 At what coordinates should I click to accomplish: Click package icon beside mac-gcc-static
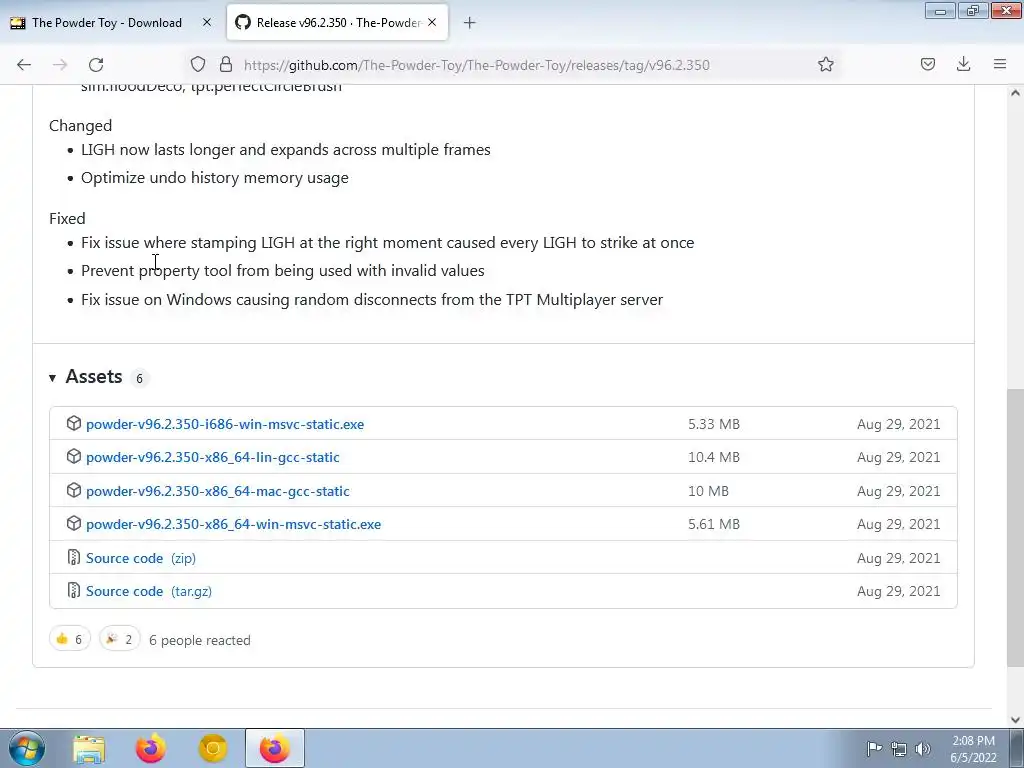coord(74,490)
